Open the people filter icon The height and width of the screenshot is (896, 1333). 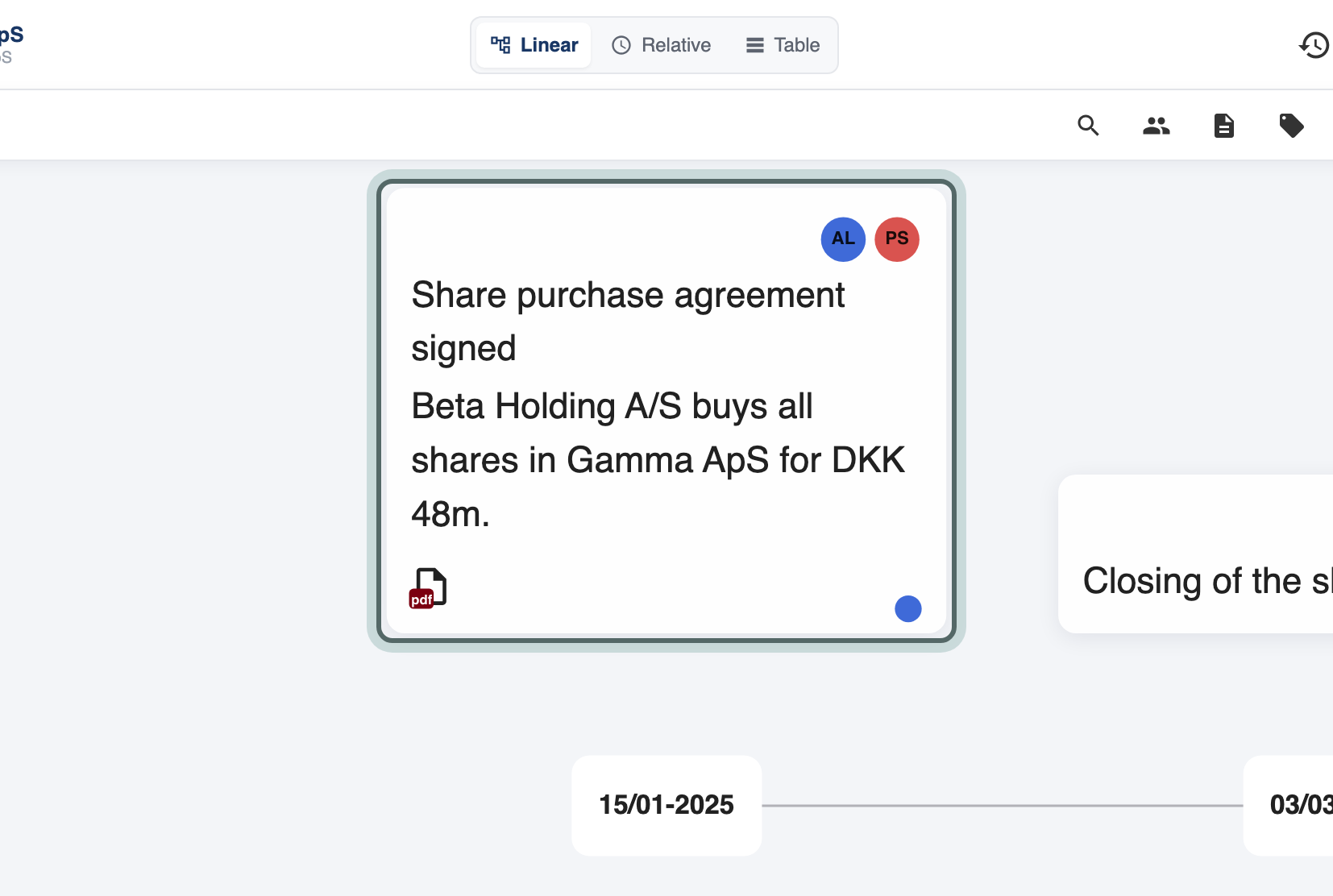pyautogui.click(x=1156, y=126)
